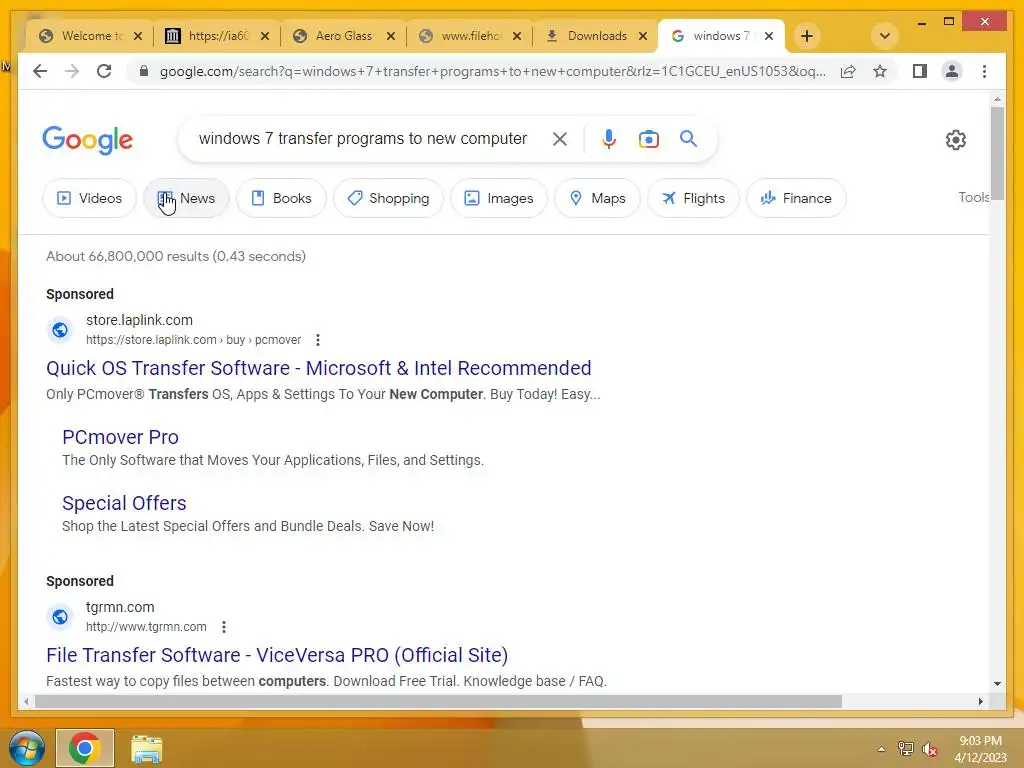Image resolution: width=1024 pixels, height=768 pixels.
Task: Open the PCmover Pro link
Action: tap(120, 437)
